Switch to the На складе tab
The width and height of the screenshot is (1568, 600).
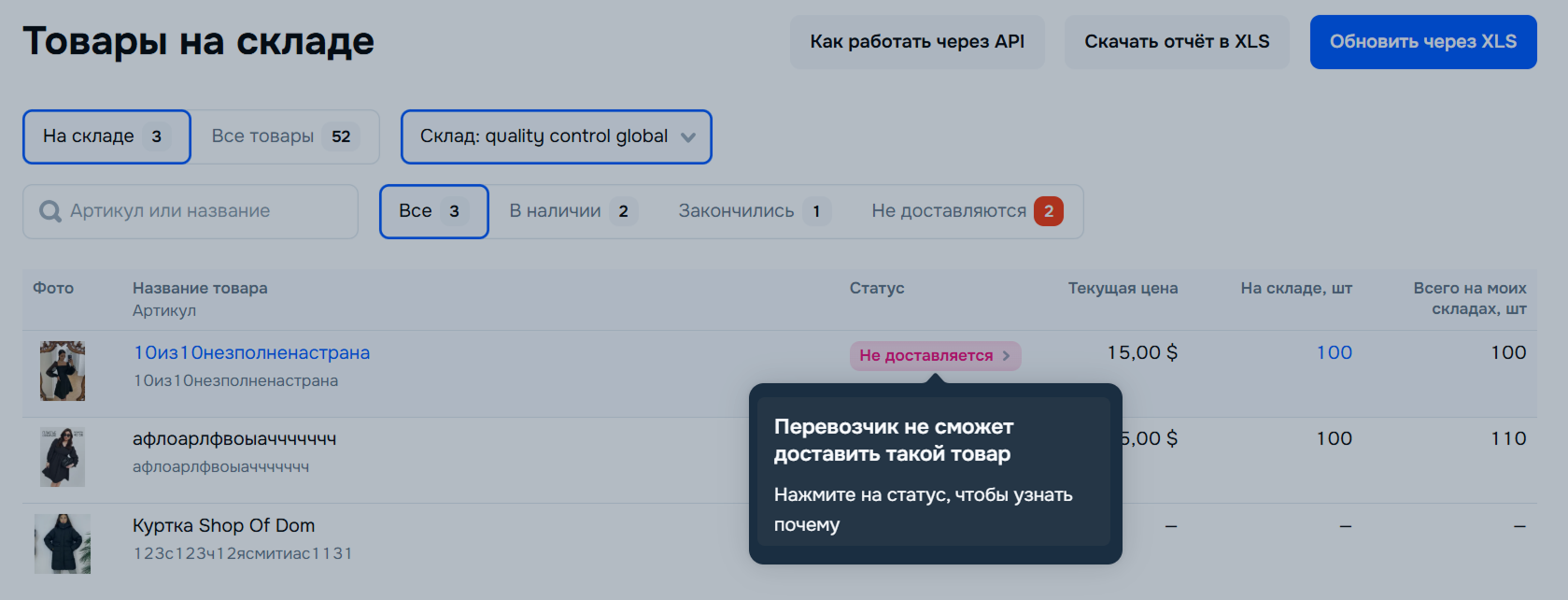[106, 136]
